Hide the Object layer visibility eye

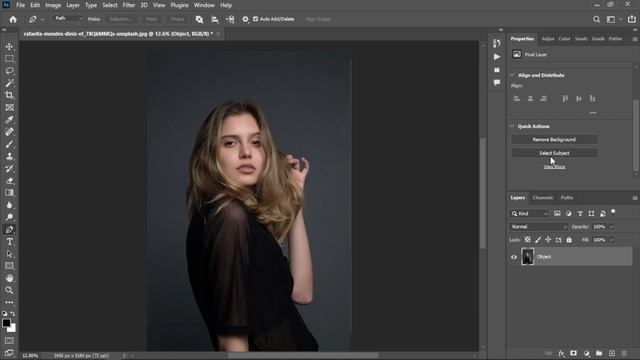coord(514,257)
